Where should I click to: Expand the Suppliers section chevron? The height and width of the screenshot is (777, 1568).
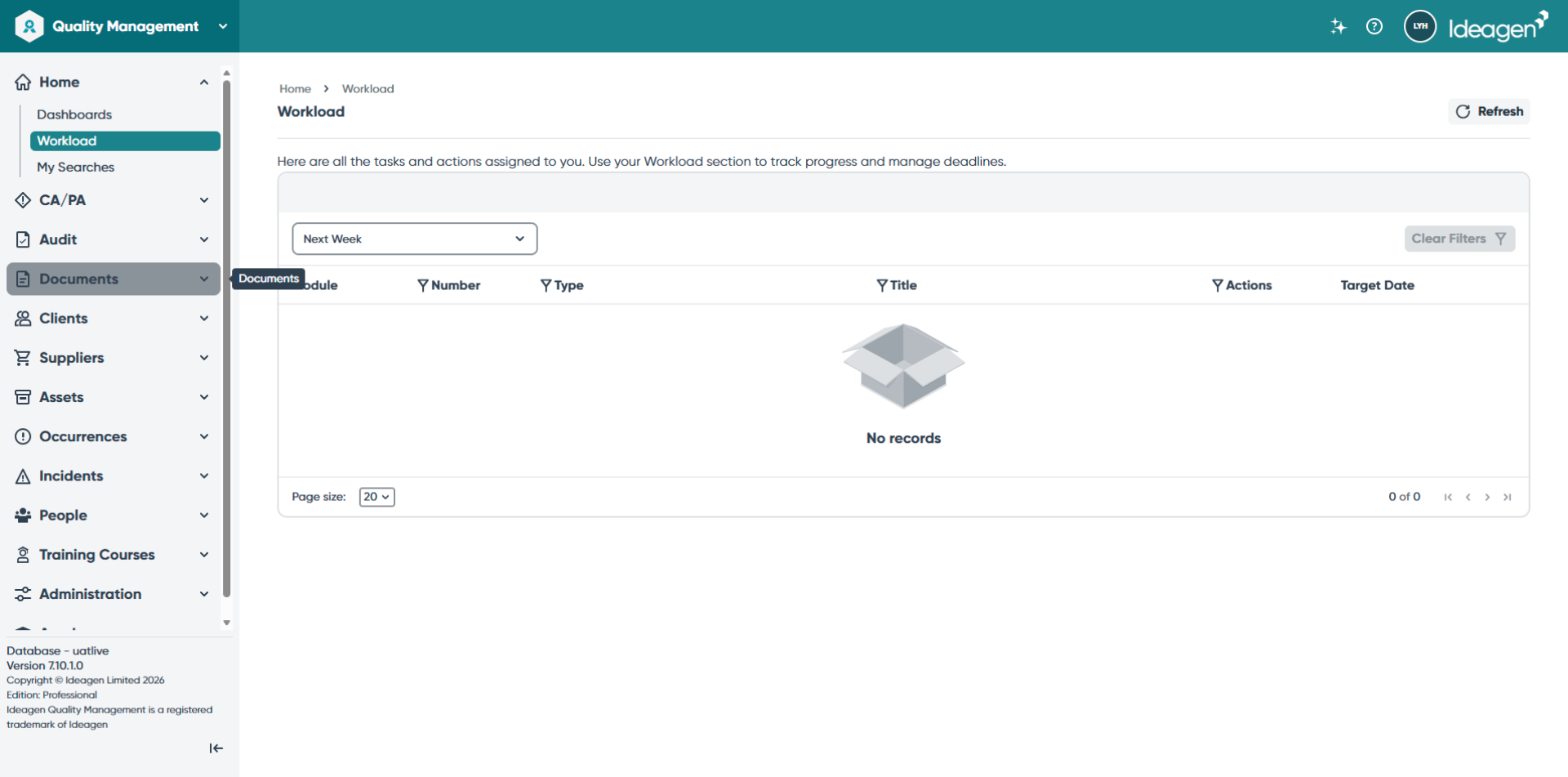coord(204,357)
